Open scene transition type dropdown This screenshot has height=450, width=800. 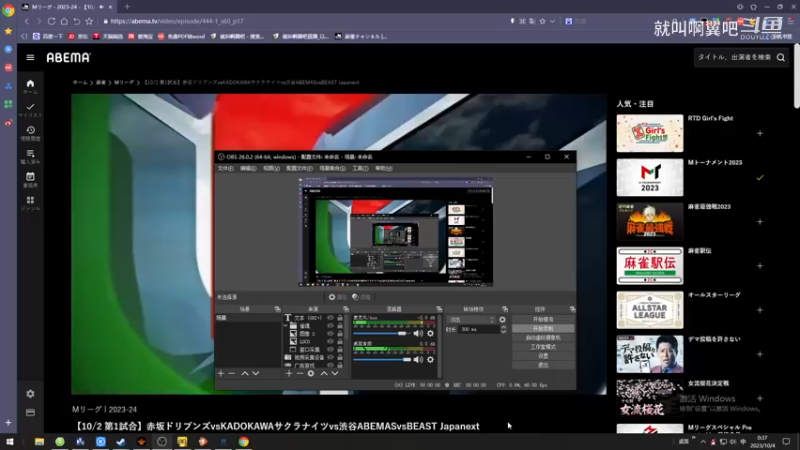[x=471, y=319]
